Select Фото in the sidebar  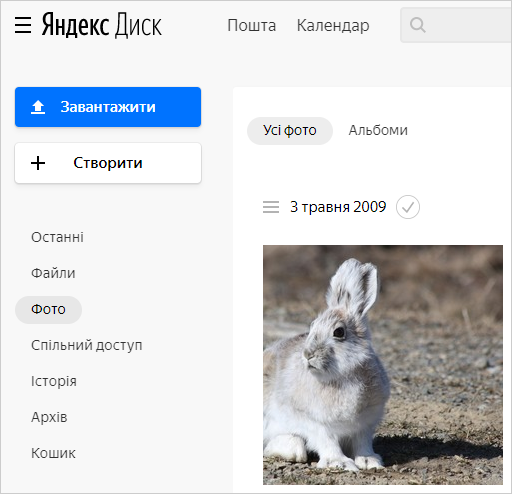(48, 310)
